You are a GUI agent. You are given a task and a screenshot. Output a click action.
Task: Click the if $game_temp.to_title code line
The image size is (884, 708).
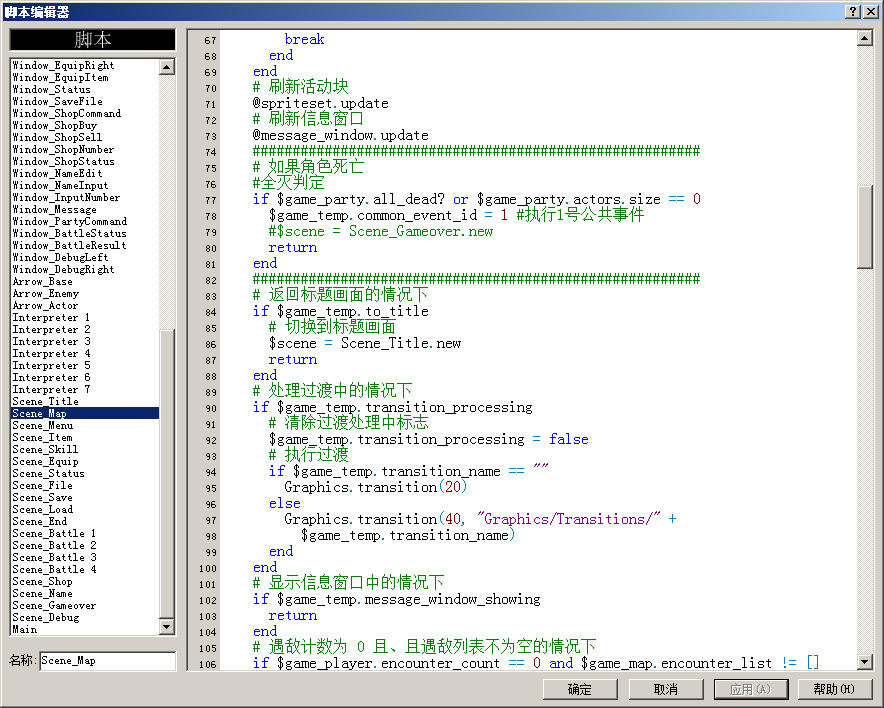click(x=341, y=311)
